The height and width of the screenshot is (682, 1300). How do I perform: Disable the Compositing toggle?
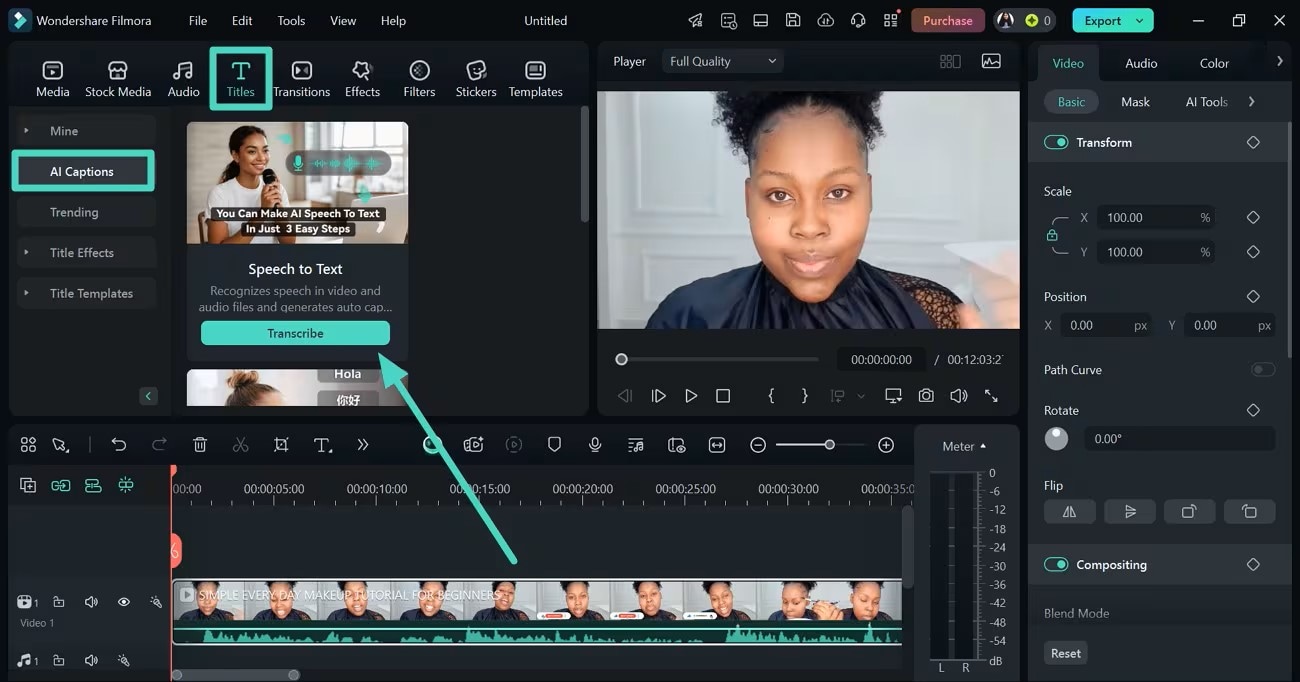(1056, 564)
